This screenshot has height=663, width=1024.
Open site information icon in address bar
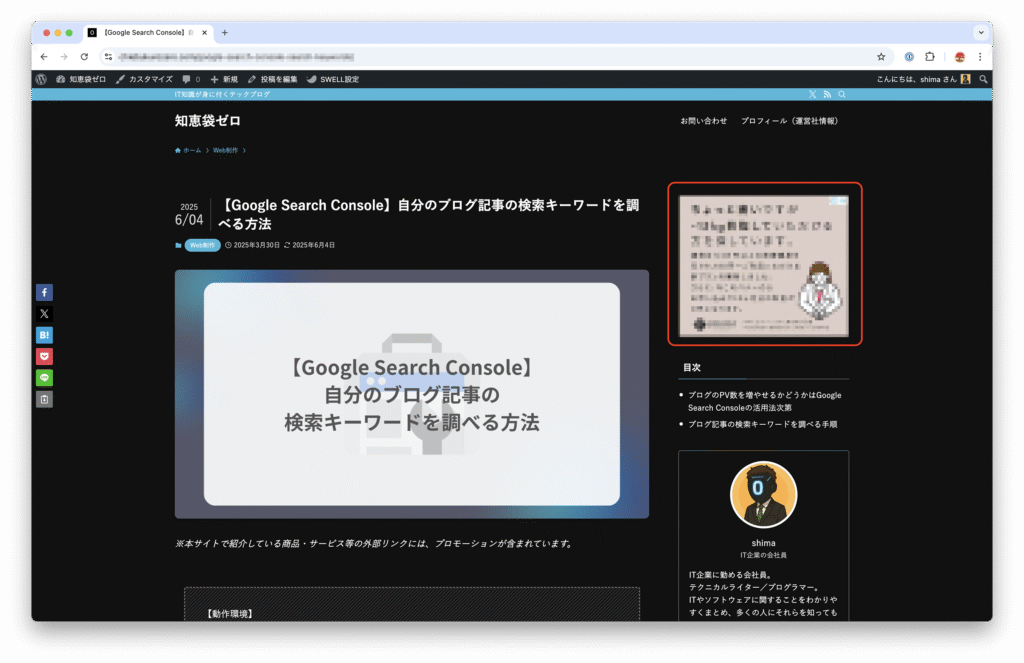click(108, 57)
